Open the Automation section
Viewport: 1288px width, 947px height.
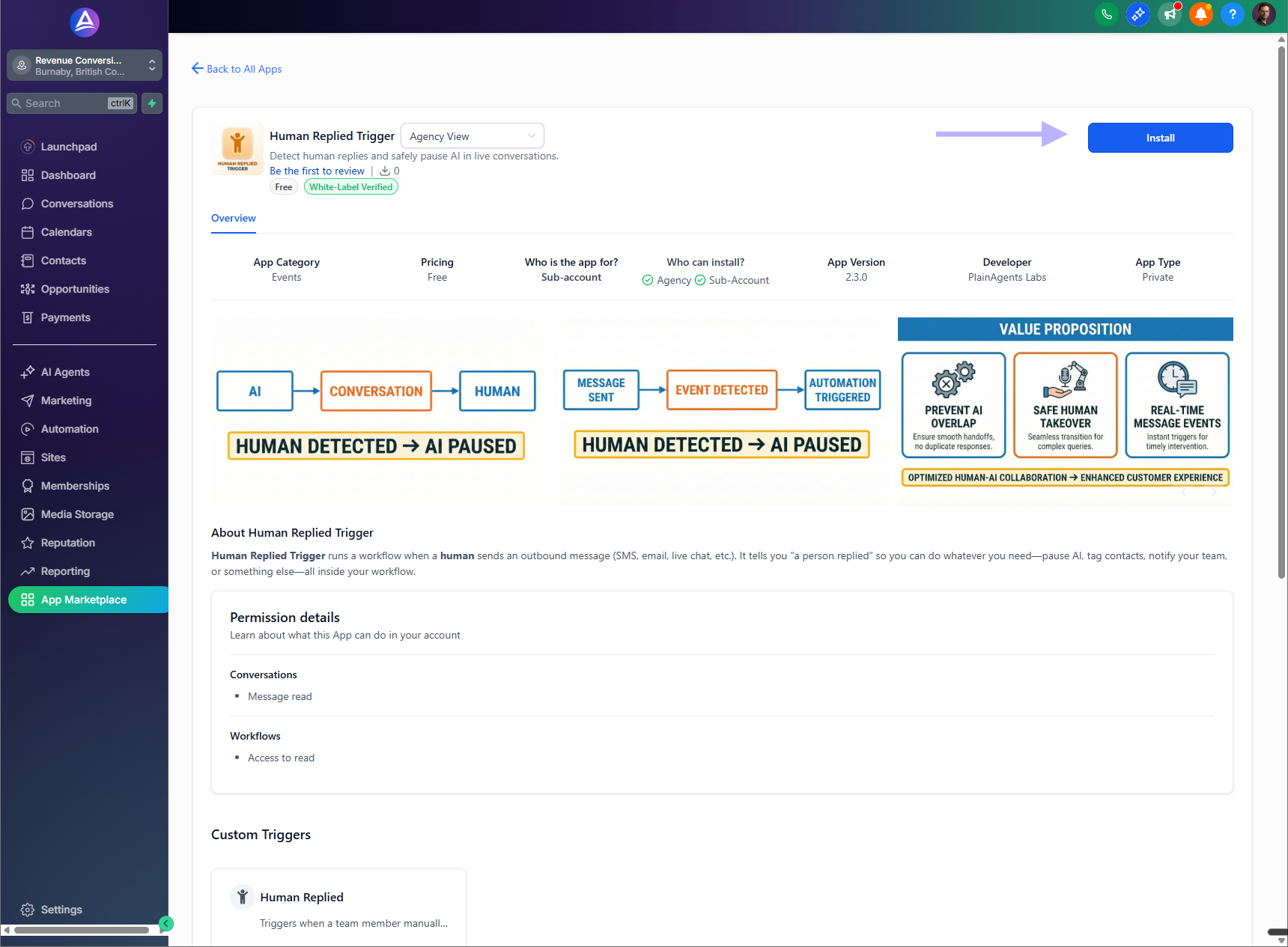click(x=70, y=428)
